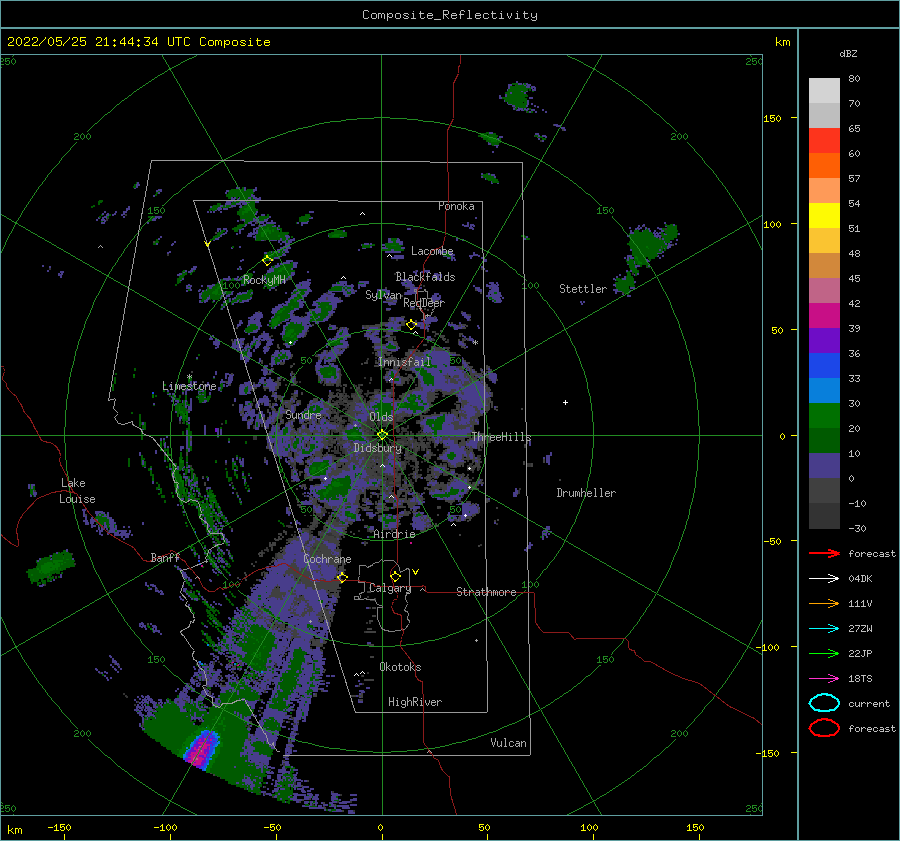
Task: Click the slate purple 10 dBZ color band
Action: (x=824, y=465)
